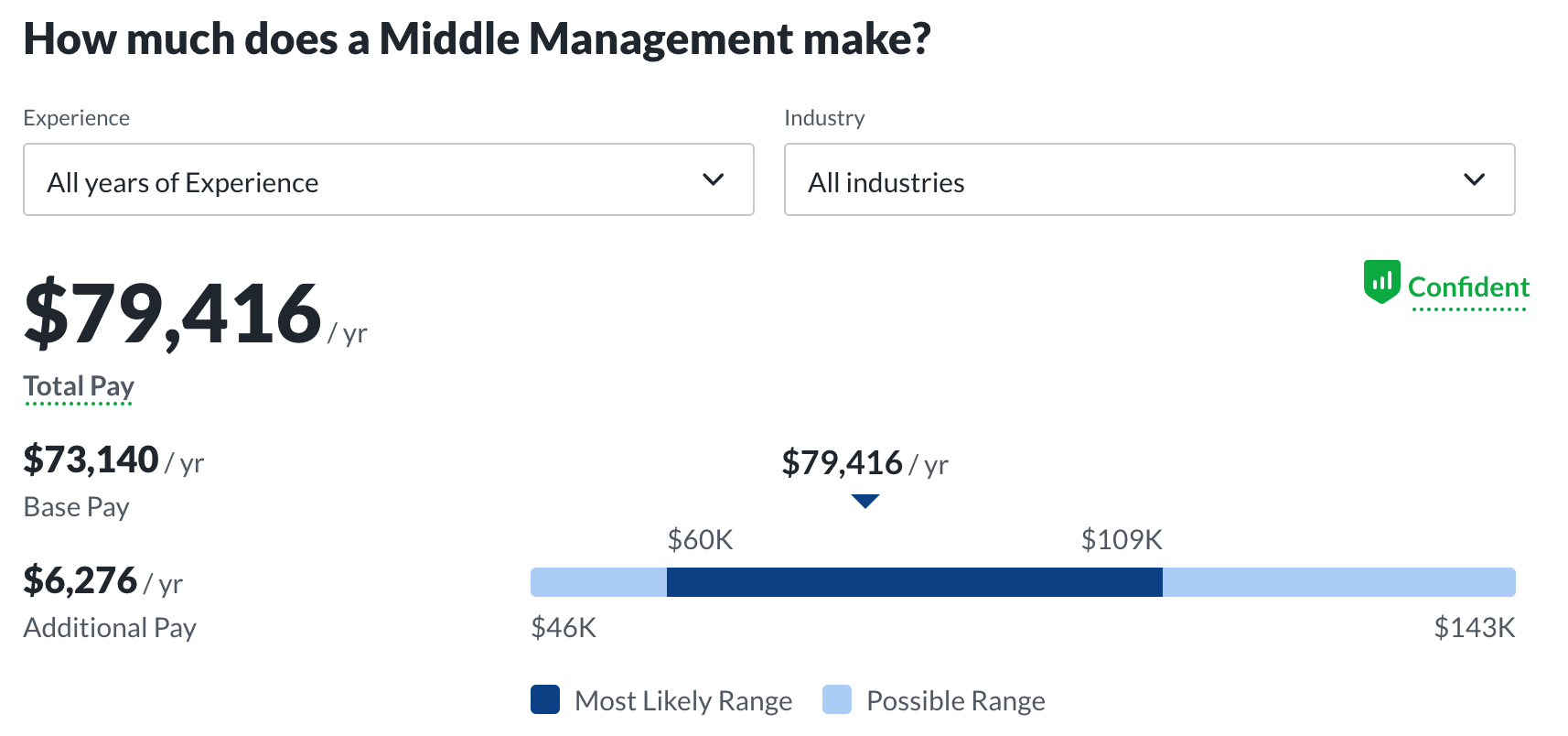Click the Confident link
This screenshot has height=736, width=1568.
1468,287
